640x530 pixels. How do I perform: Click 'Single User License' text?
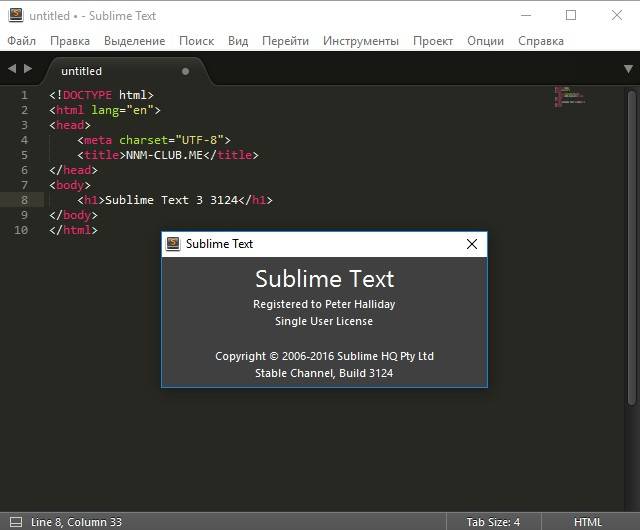click(x=324, y=321)
